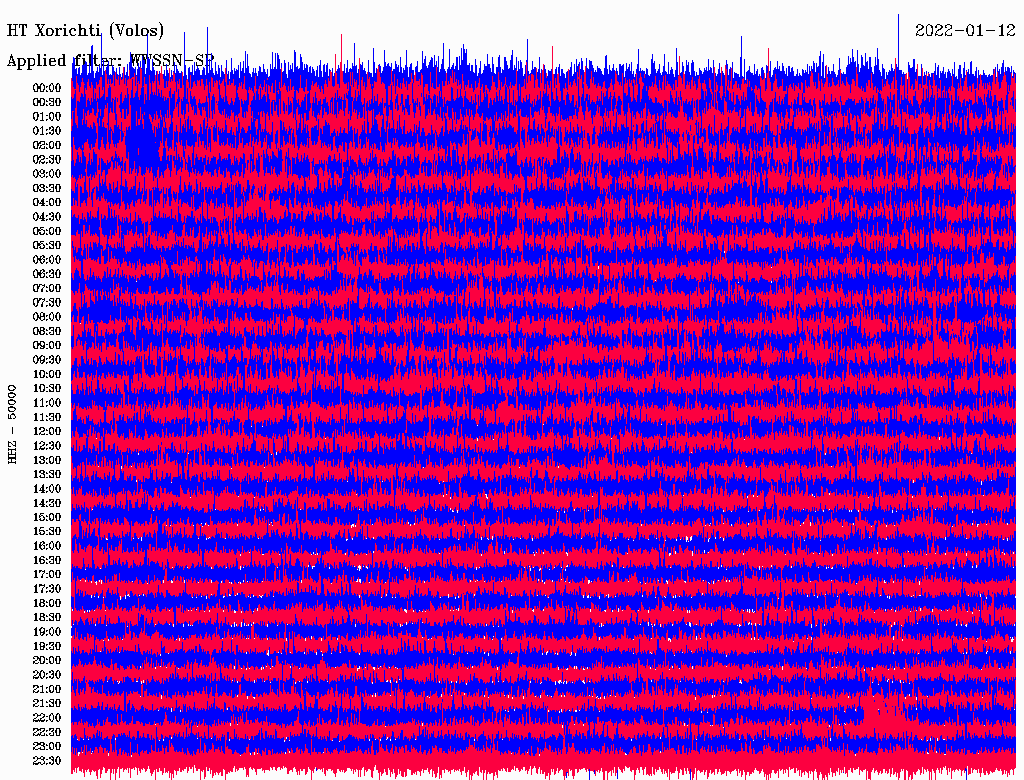The width and height of the screenshot is (1024, 780).
Task: Select the 05:30 time label
Action: (x=47, y=246)
